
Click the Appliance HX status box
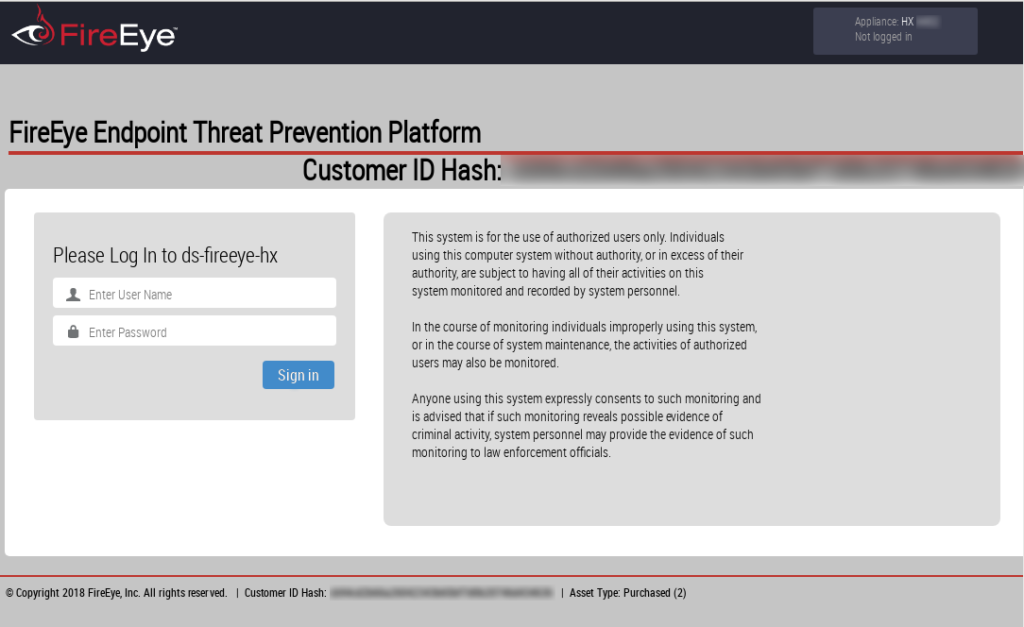(x=895, y=31)
